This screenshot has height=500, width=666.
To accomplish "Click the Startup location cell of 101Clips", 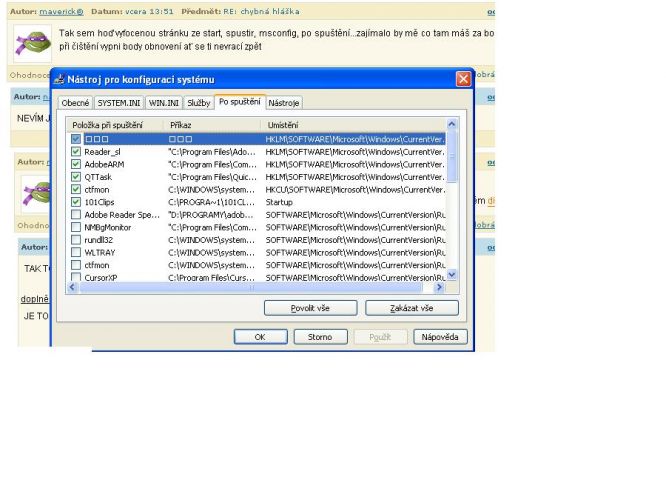I will click(x=279, y=202).
